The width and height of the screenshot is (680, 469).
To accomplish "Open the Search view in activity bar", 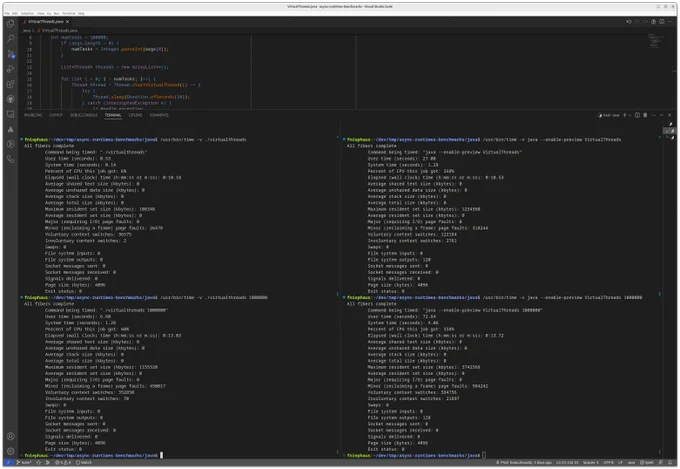I will coord(11,38).
